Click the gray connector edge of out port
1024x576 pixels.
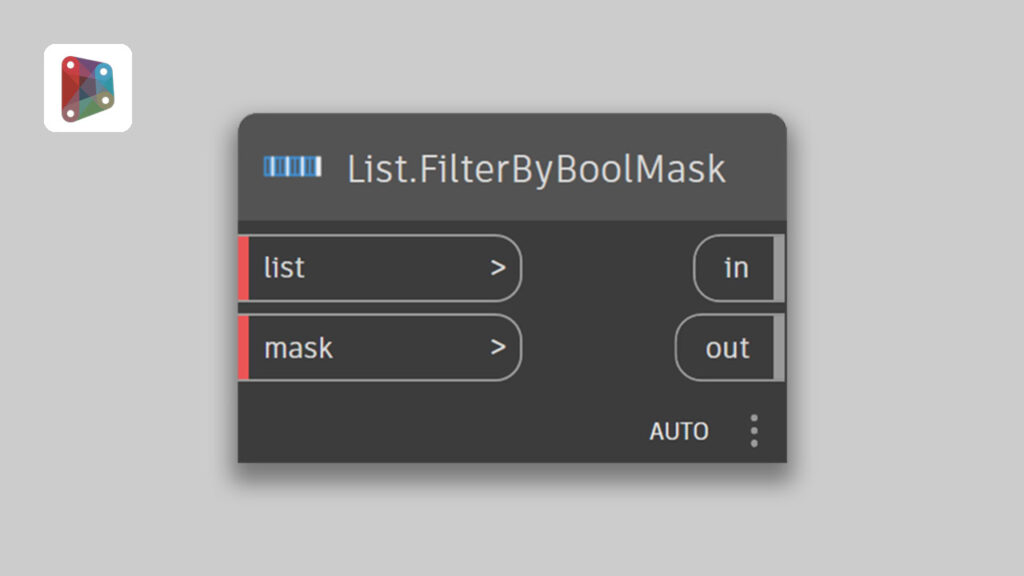tap(779, 348)
